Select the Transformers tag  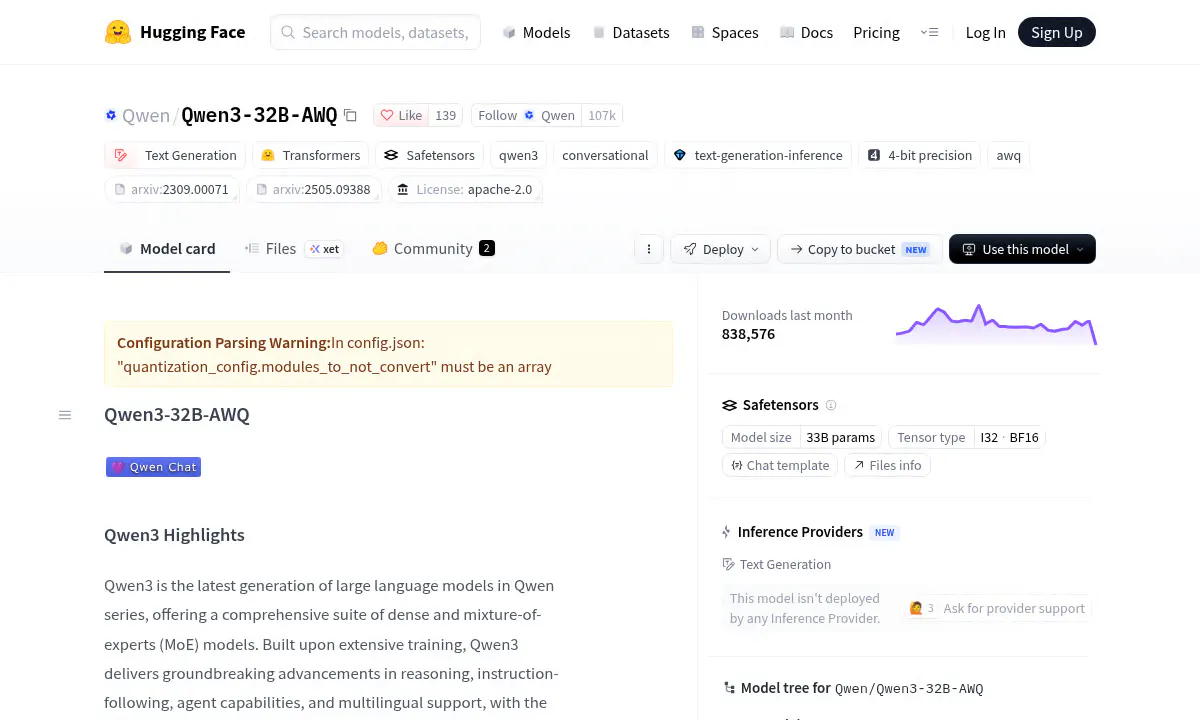coord(310,155)
